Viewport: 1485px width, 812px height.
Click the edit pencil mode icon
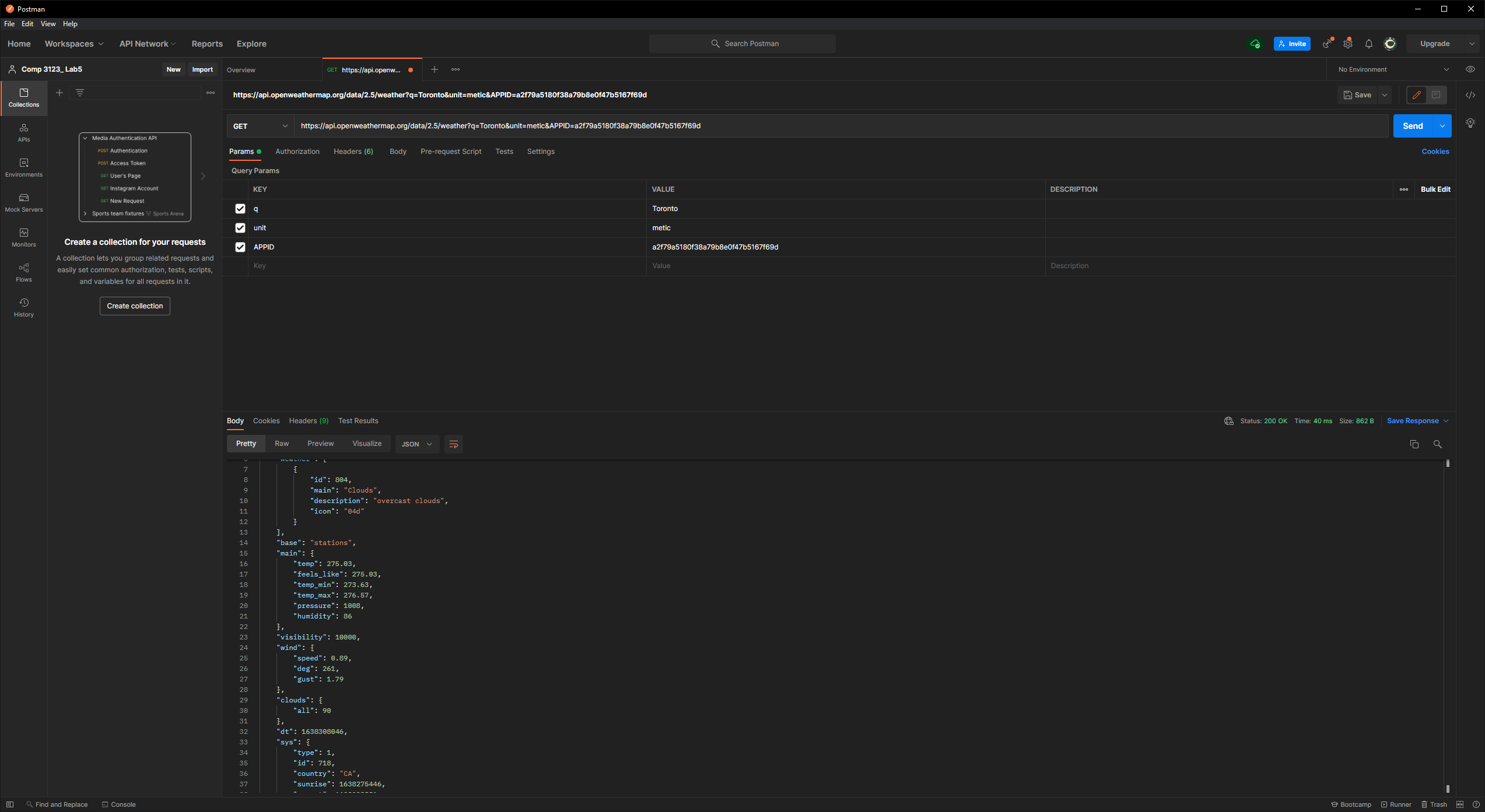coord(1416,95)
